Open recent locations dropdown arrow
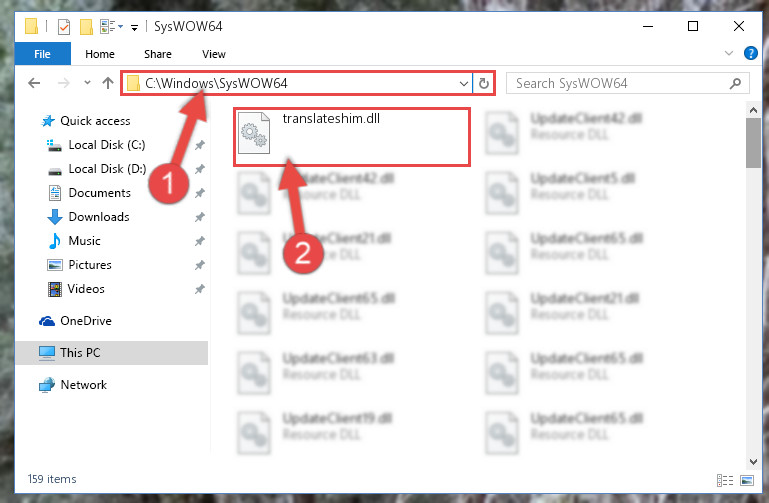The height and width of the screenshot is (503, 769). 87,82
